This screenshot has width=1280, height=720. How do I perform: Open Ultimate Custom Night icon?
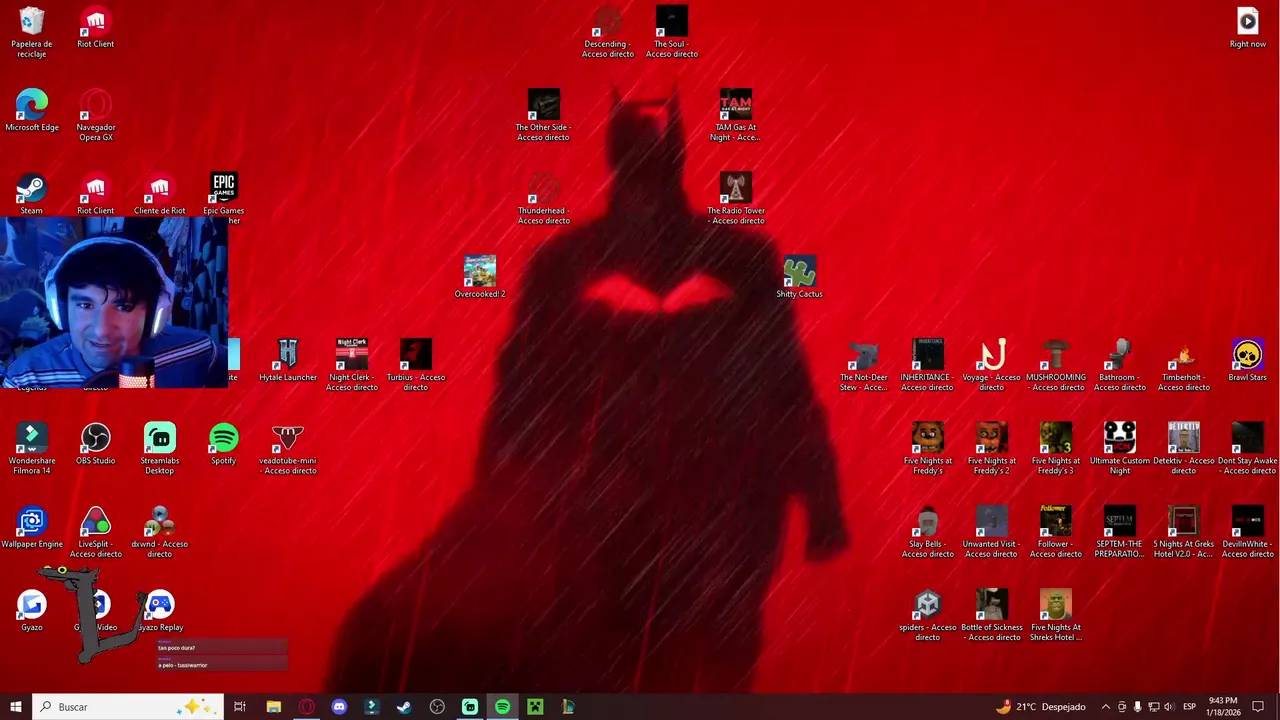pyautogui.click(x=1120, y=449)
